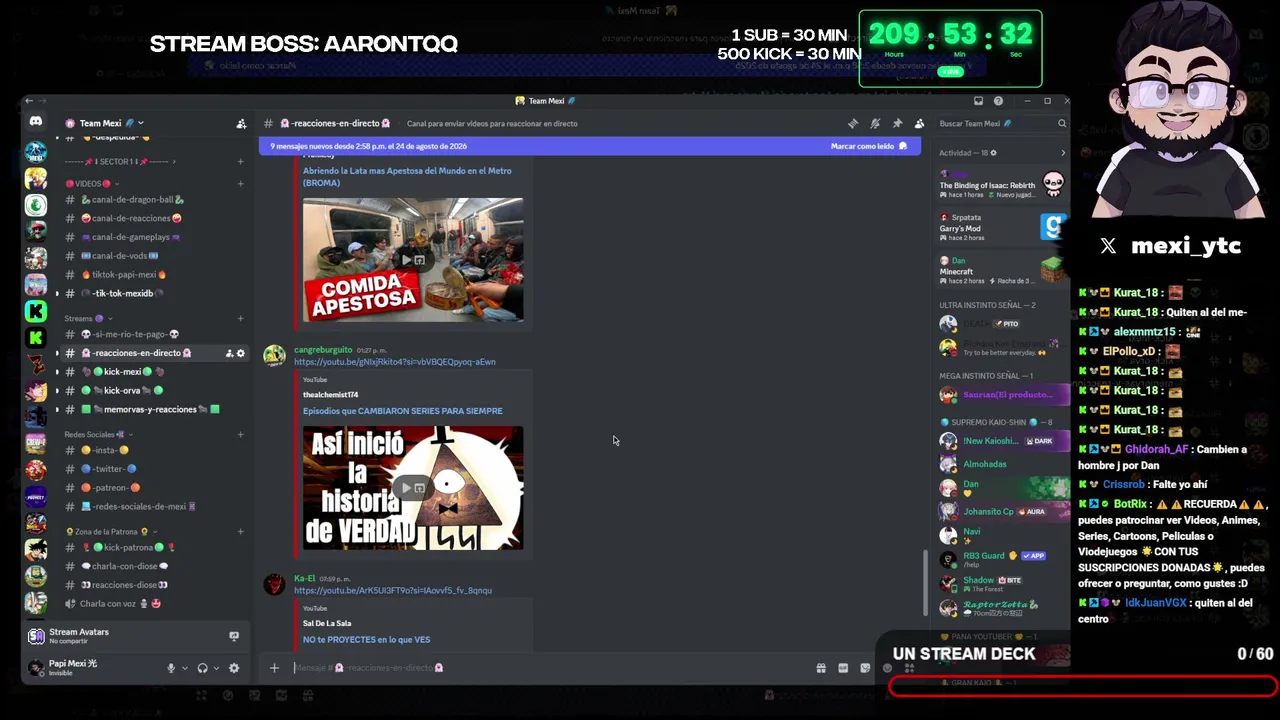Open Ka-El's youtu.be link
The image size is (1280, 720).
click(392, 591)
